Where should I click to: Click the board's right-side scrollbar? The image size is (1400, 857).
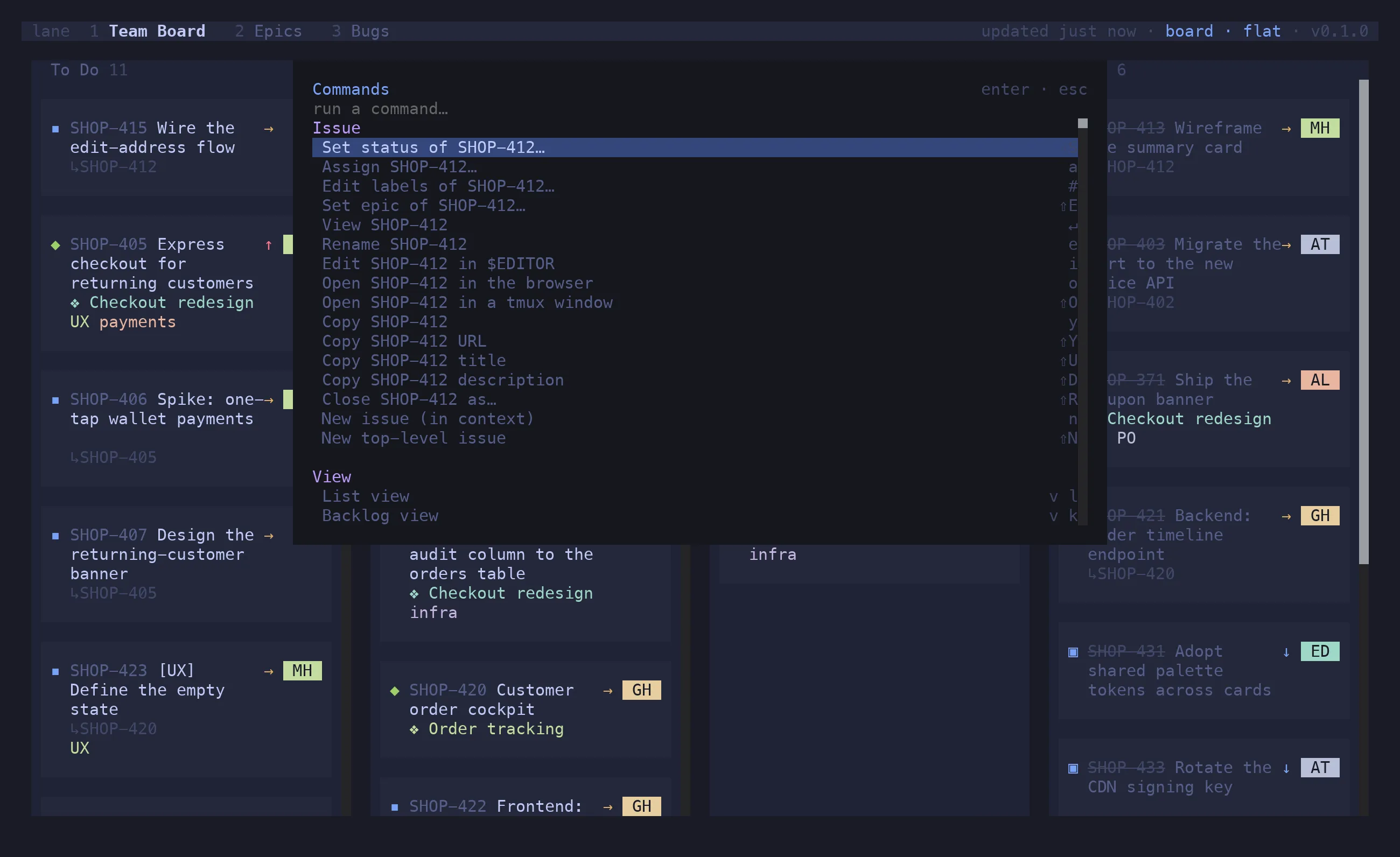[x=1363, y=321]
